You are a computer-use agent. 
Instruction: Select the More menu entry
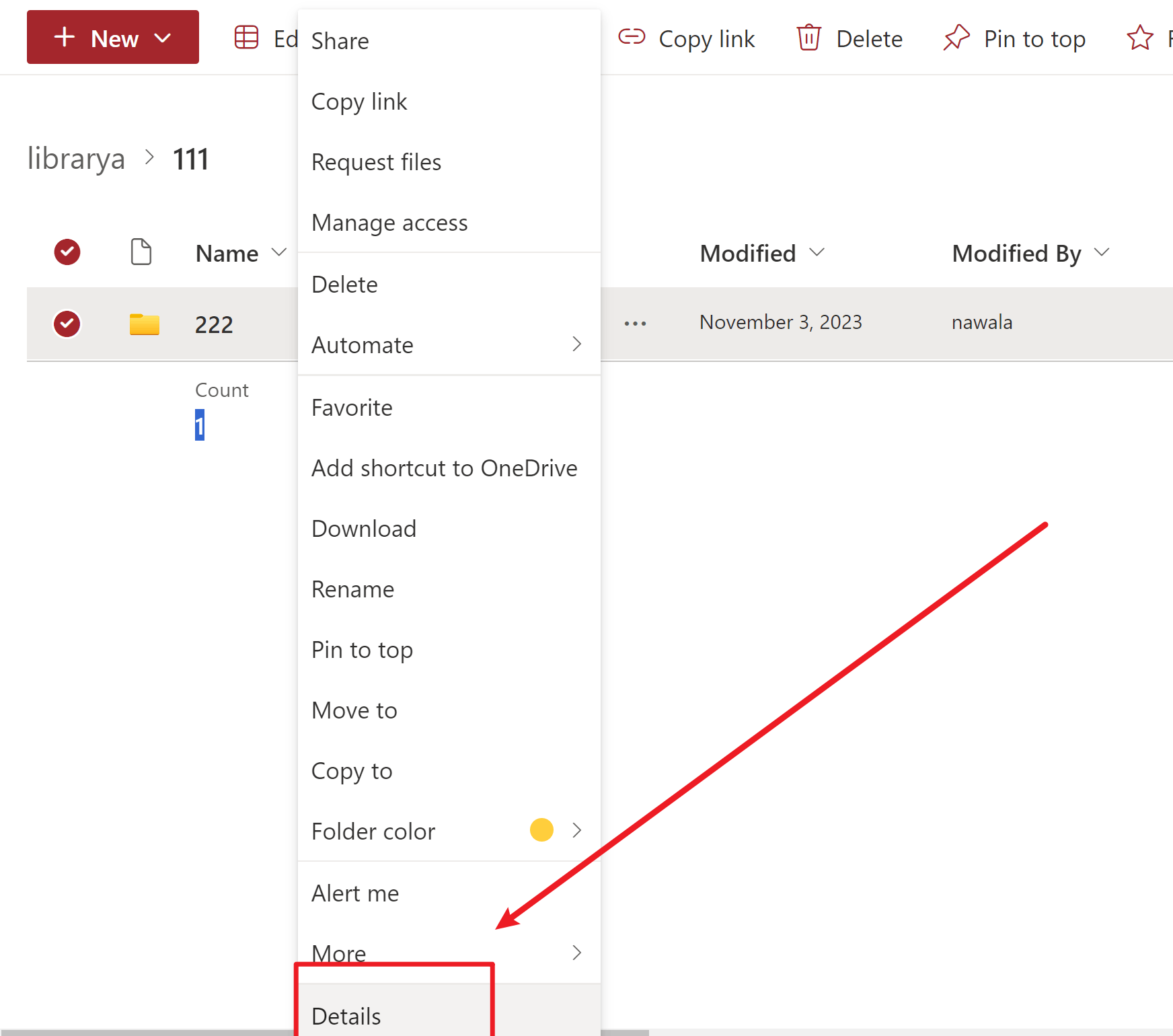tap(449, 954)
